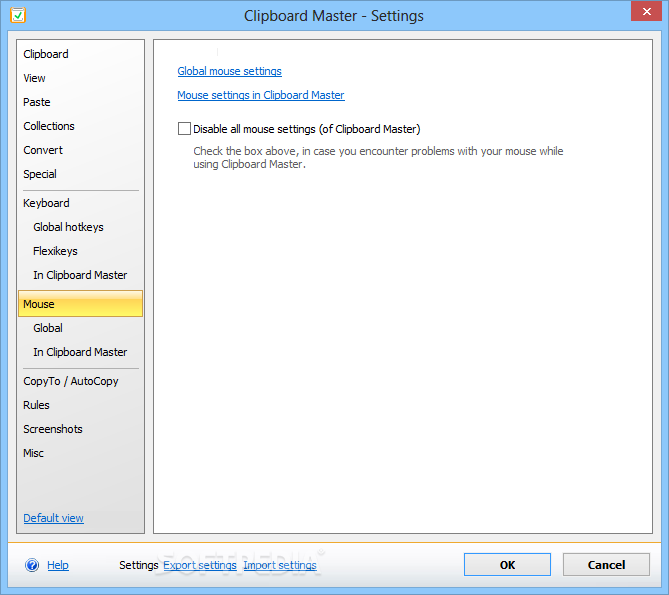Select the Misc category
Viewport: 669px width, 595px height.
(33, 453)
